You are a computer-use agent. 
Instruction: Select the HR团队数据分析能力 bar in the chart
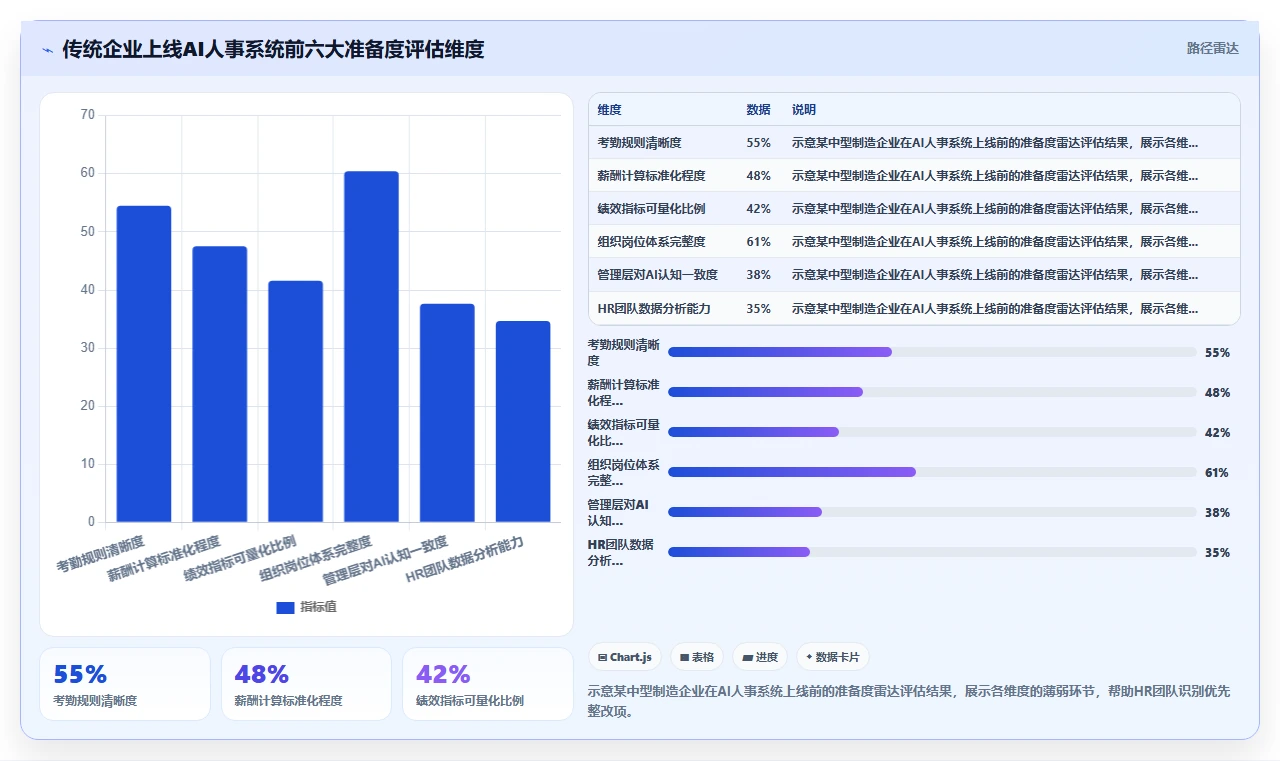point(523,421)
